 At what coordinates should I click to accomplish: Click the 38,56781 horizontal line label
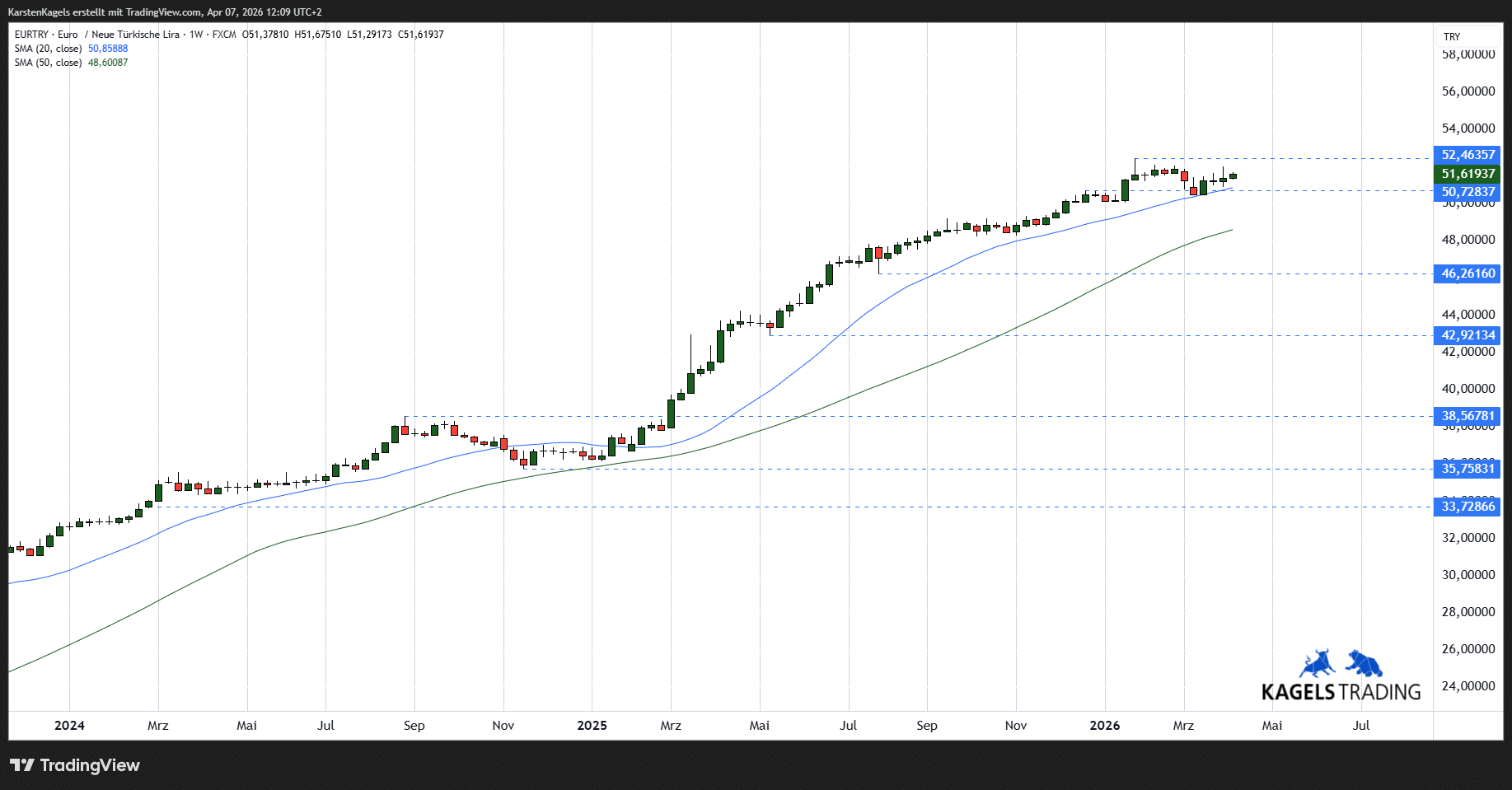1468,416
